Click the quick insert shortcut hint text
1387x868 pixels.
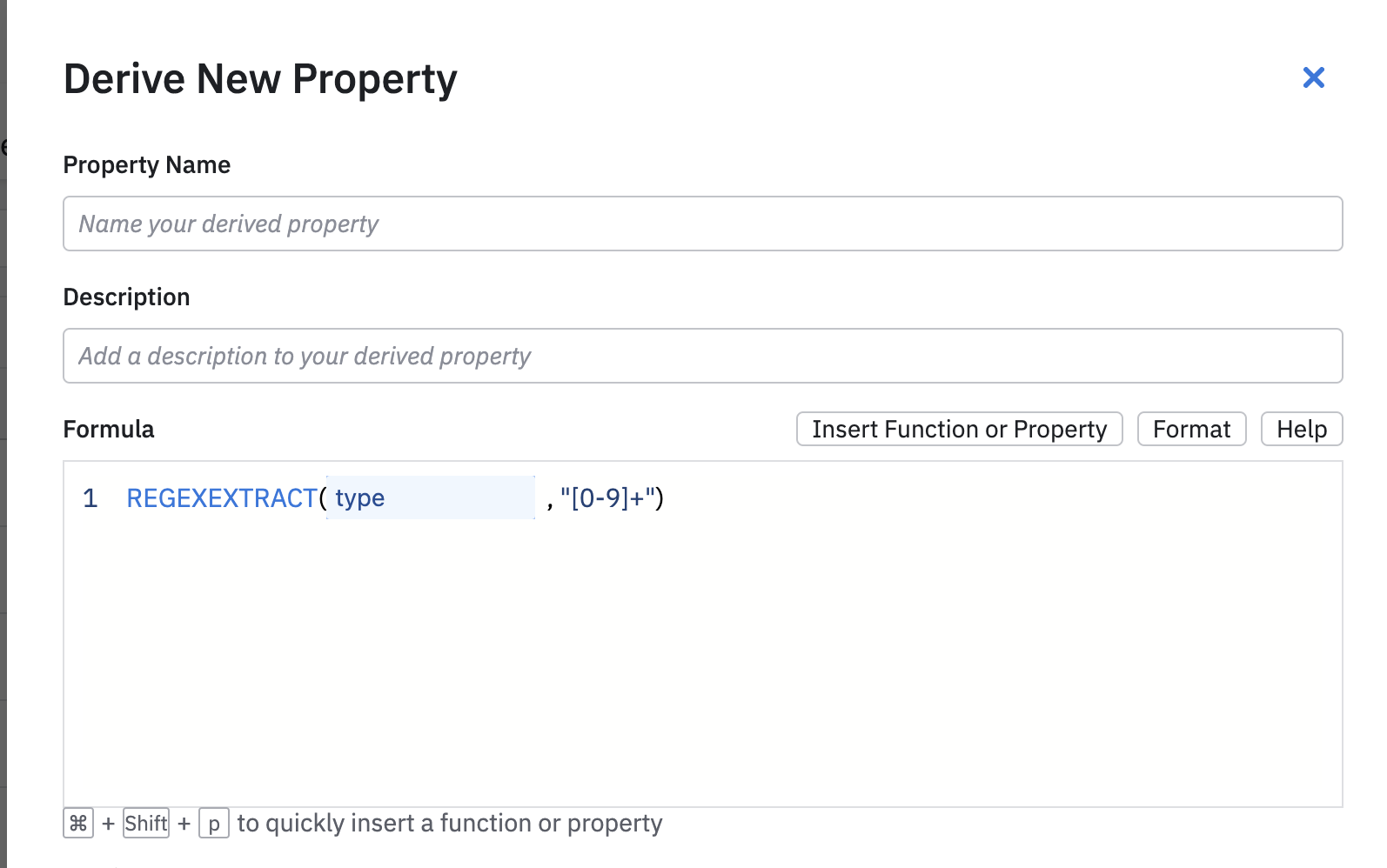click(x=449, y=823)
